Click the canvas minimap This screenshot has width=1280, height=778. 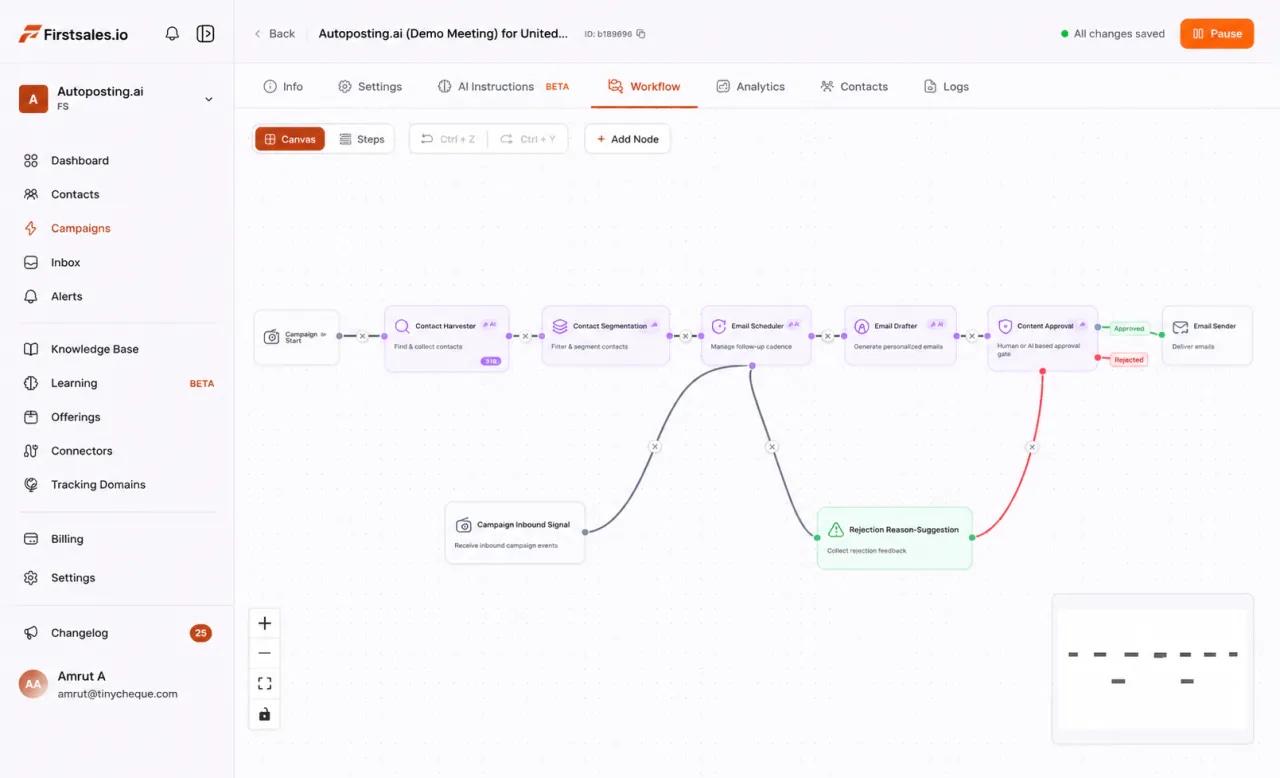point(1152,669)
